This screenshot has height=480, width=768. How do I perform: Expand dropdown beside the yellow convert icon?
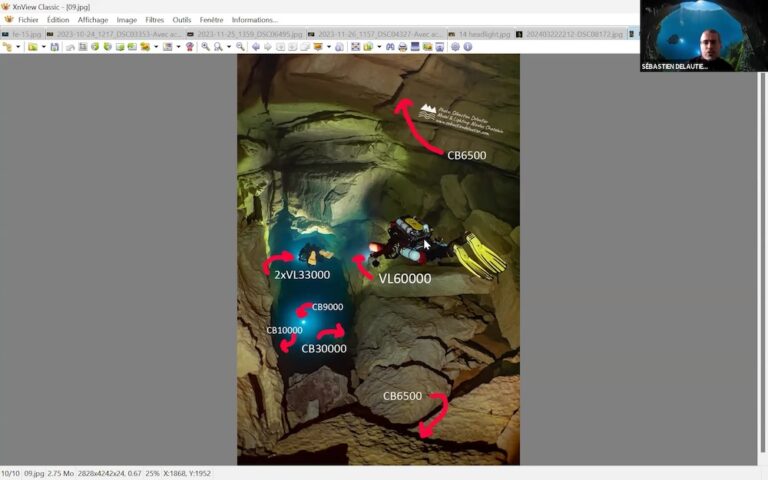point(156,47)
